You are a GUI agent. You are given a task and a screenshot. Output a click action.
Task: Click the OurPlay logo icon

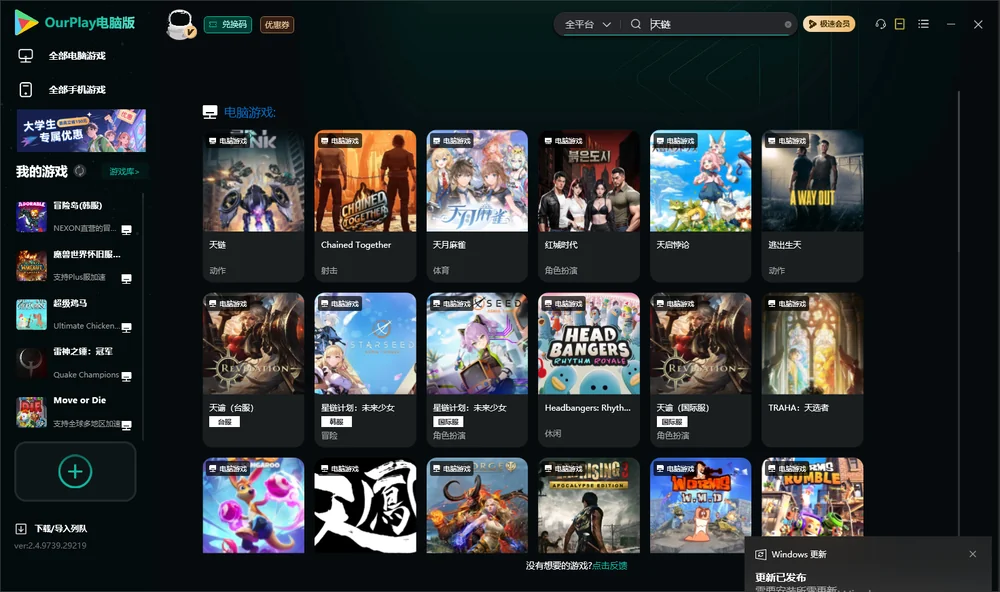[x=26, y=23]
